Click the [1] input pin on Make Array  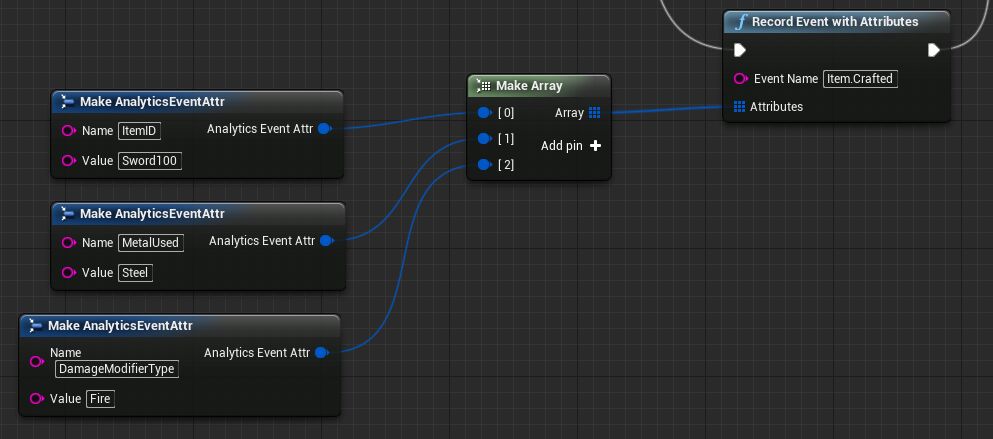[484, 139]
